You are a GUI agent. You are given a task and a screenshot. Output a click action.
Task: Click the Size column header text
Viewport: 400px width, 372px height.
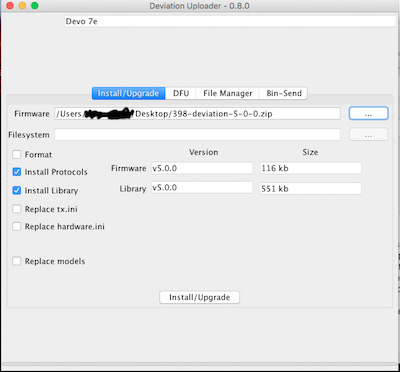coord(310,152)
